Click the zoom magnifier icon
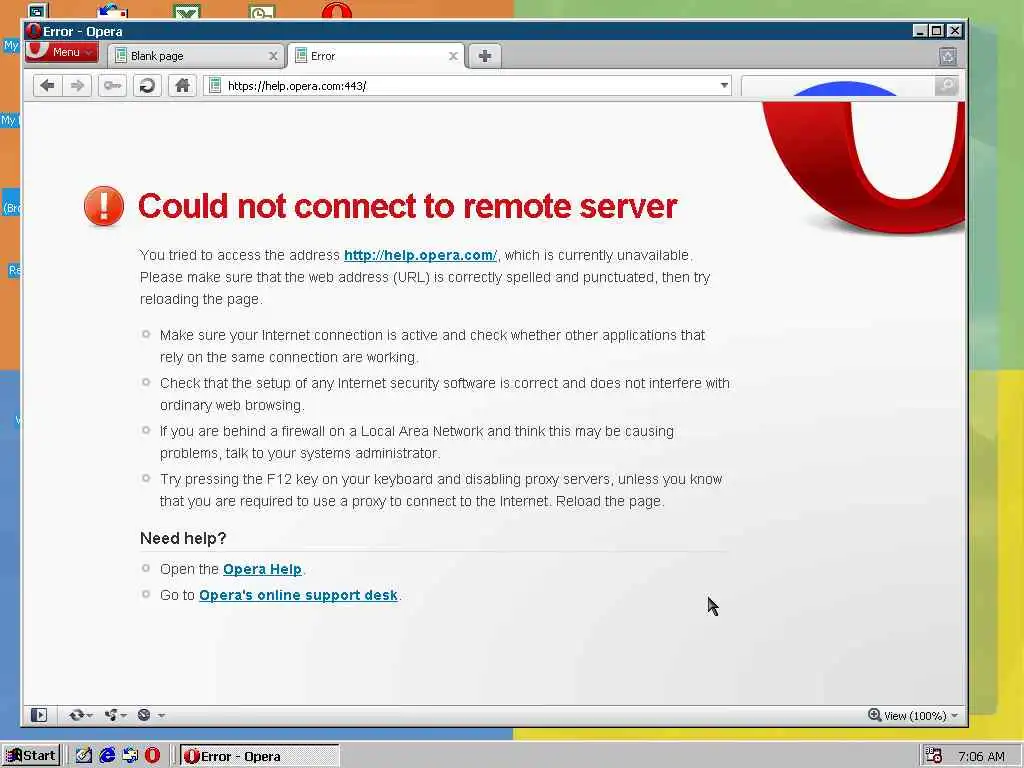Screen dimensions: 1024x768 coord(874,715)
